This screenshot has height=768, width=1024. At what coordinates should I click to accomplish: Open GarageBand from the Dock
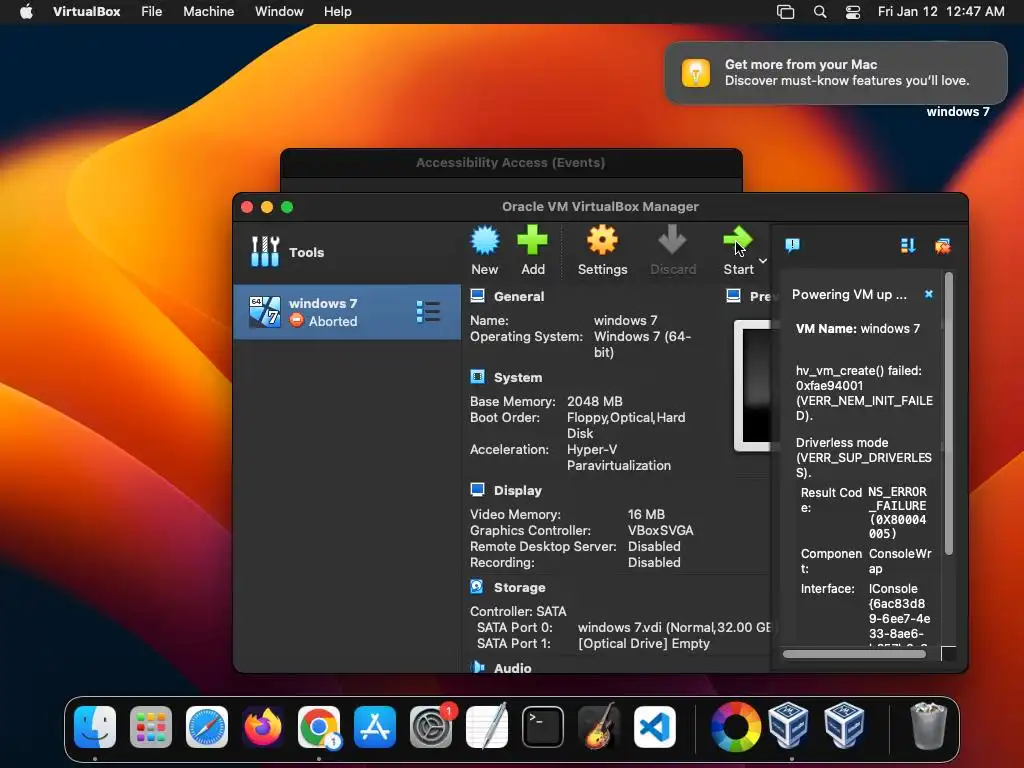pos(599,726)
